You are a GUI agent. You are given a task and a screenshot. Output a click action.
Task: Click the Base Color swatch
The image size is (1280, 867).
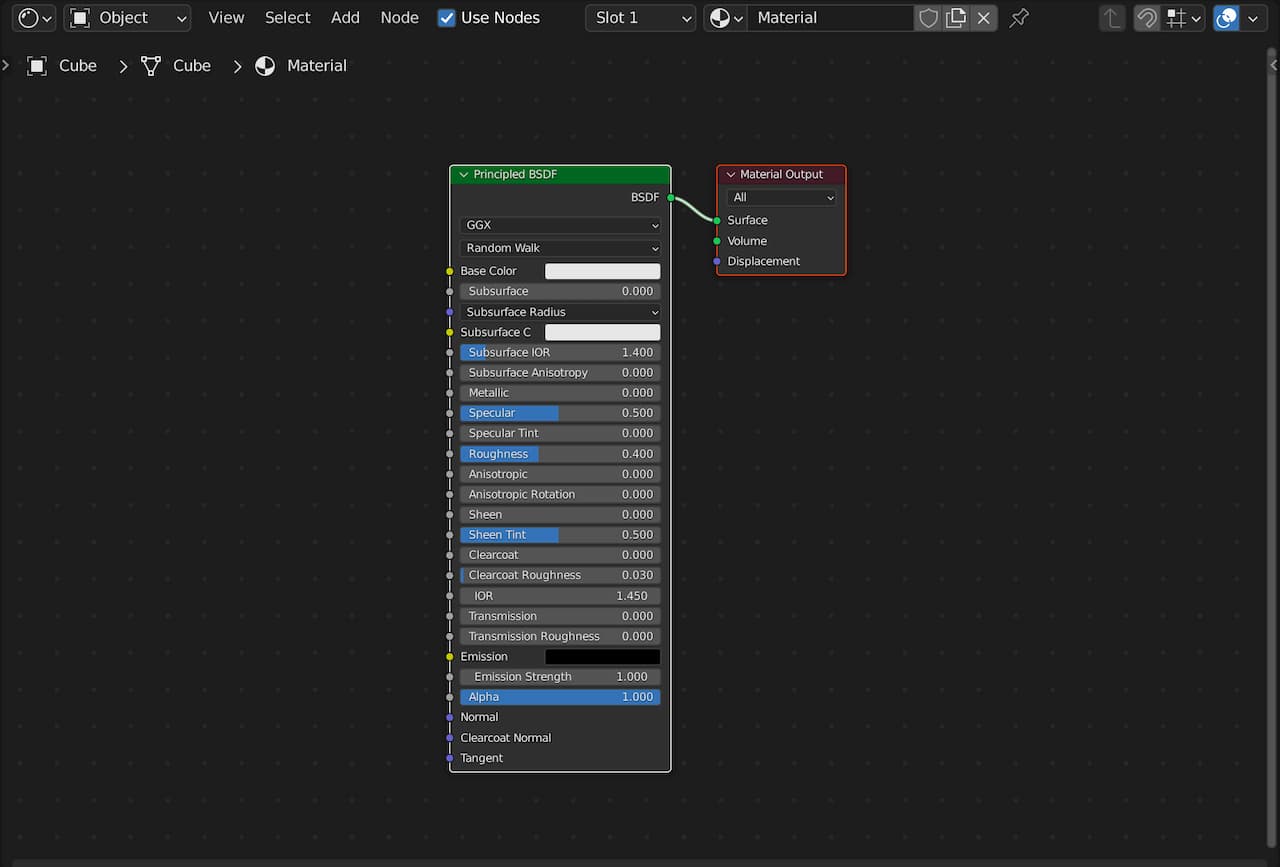click(602, 271)
